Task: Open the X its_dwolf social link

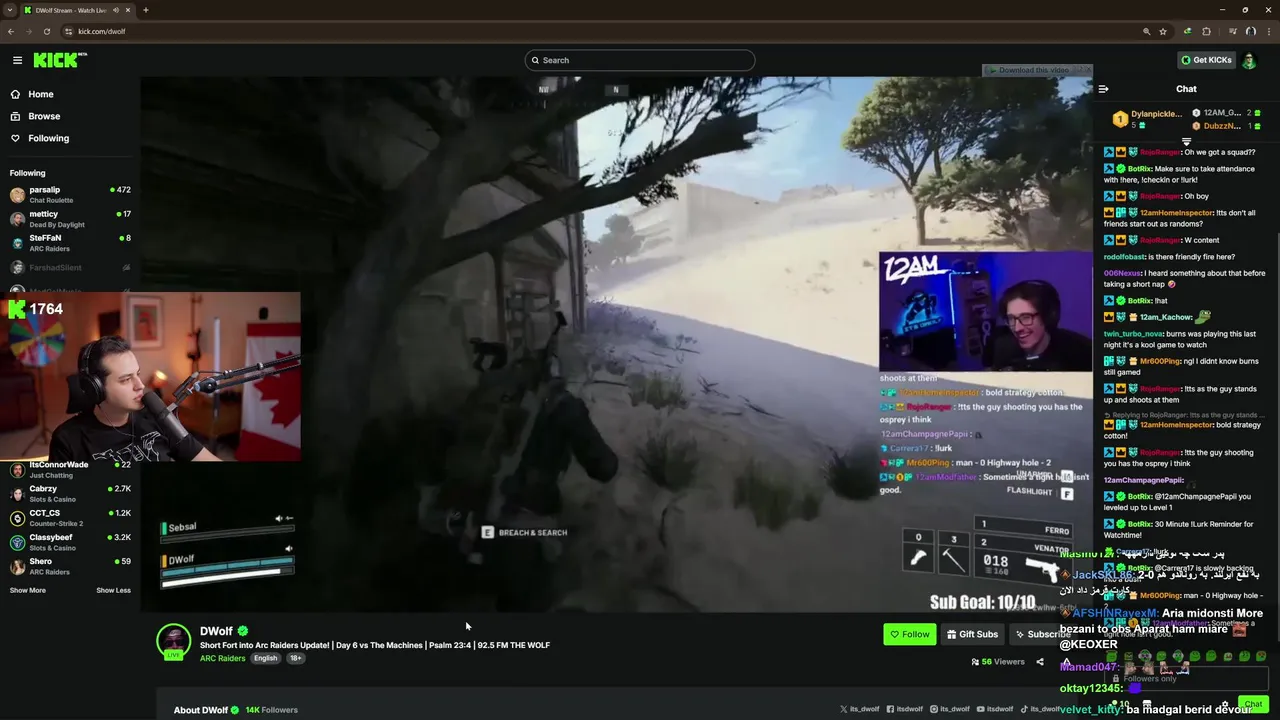Action: (860, 709)
